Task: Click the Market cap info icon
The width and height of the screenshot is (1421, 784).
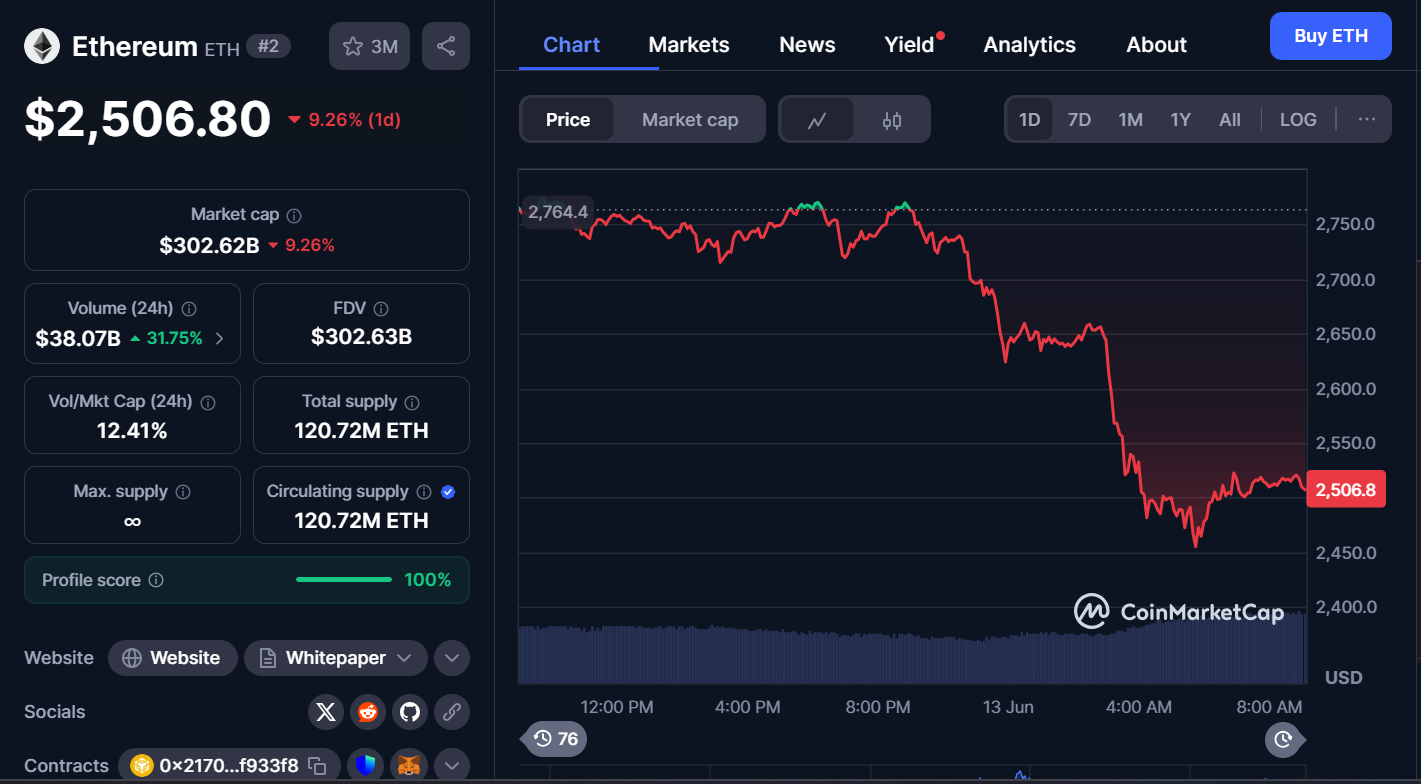Action: 294,215
